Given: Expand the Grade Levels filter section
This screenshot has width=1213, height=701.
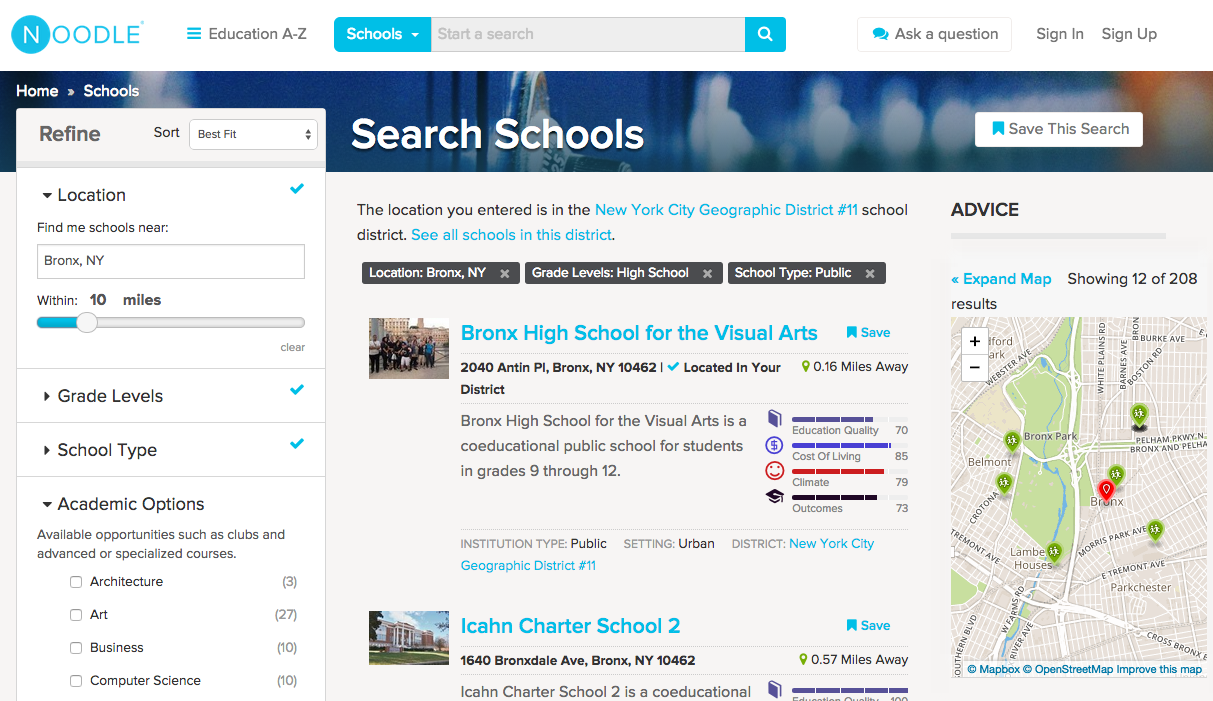Looking at the screenshot, I should (x=102, y=396).
